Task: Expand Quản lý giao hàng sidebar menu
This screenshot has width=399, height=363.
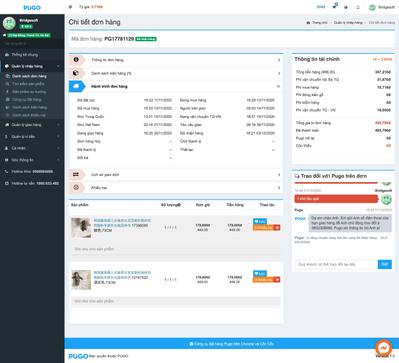Action: pyautogui.click(x=32, y=125)
